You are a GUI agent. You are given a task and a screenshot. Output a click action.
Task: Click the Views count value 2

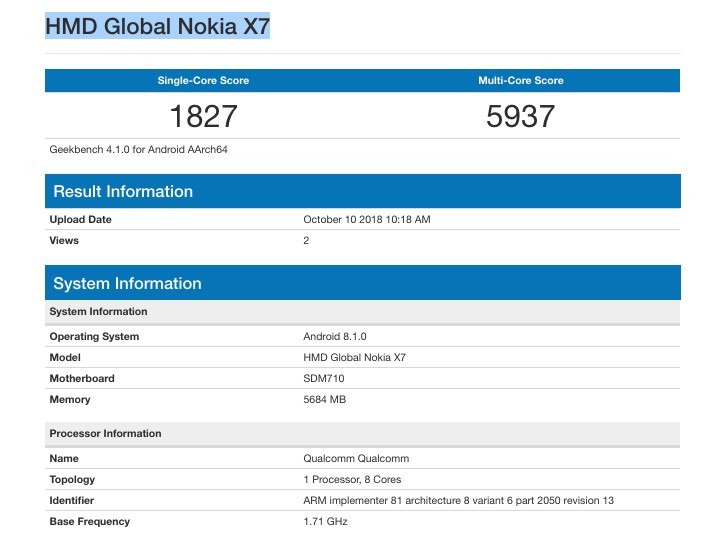tap(306, 241)
